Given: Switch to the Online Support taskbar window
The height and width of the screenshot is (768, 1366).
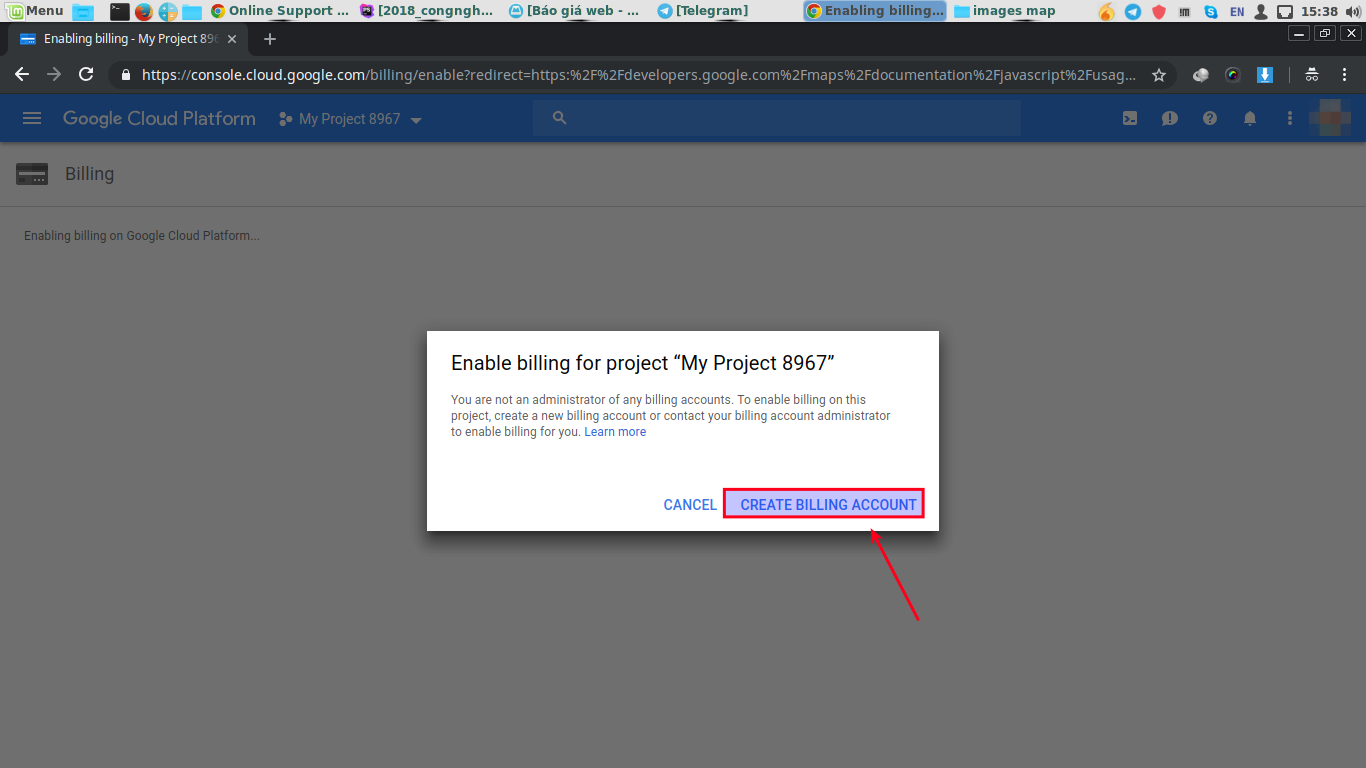Looking at the screenshot, I should click(x=280, y=11).
